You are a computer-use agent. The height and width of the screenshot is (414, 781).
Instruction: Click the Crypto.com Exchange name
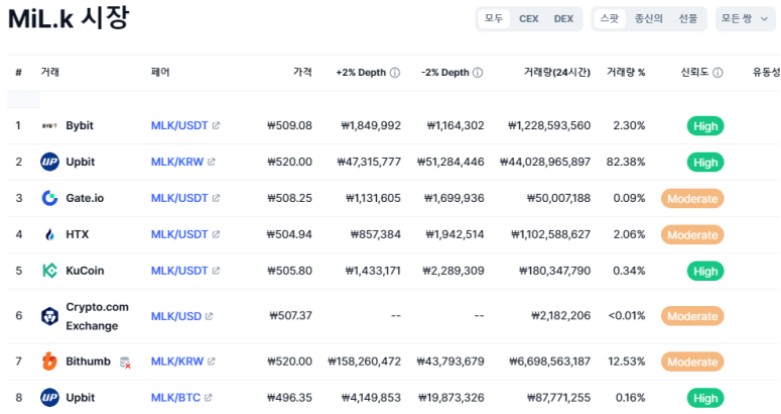coord(97,316)
